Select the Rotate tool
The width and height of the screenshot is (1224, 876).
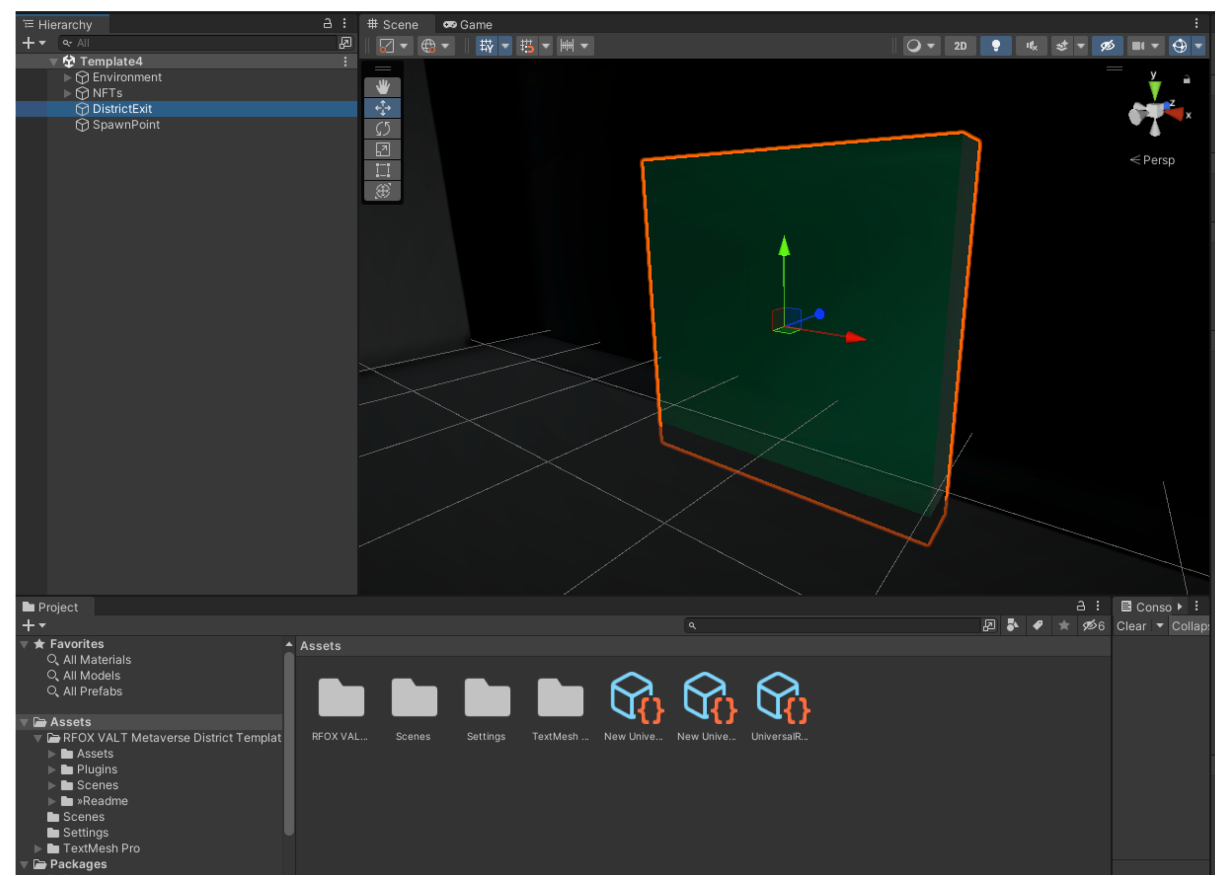pos(382,129)
